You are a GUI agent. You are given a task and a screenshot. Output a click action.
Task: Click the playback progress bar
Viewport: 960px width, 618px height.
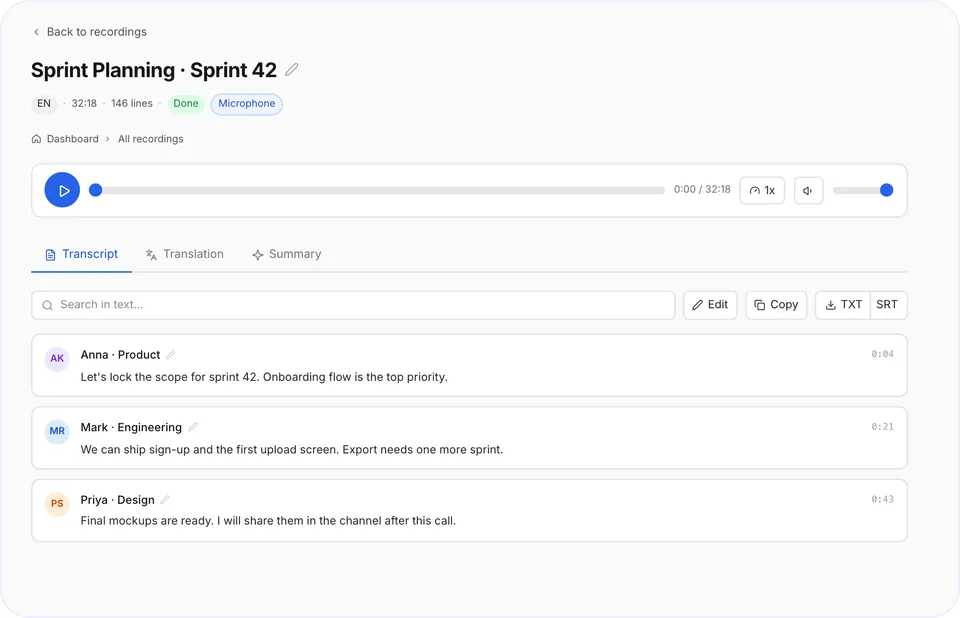coord(377,190)
